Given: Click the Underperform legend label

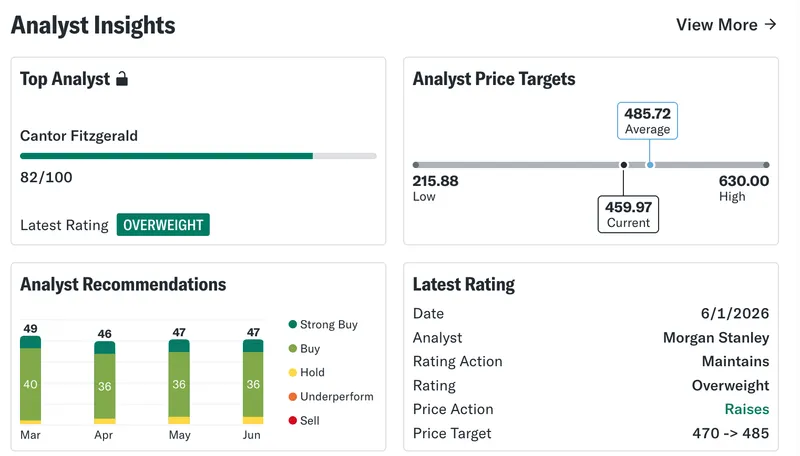Looking at the screenshot, I should 337,396.
